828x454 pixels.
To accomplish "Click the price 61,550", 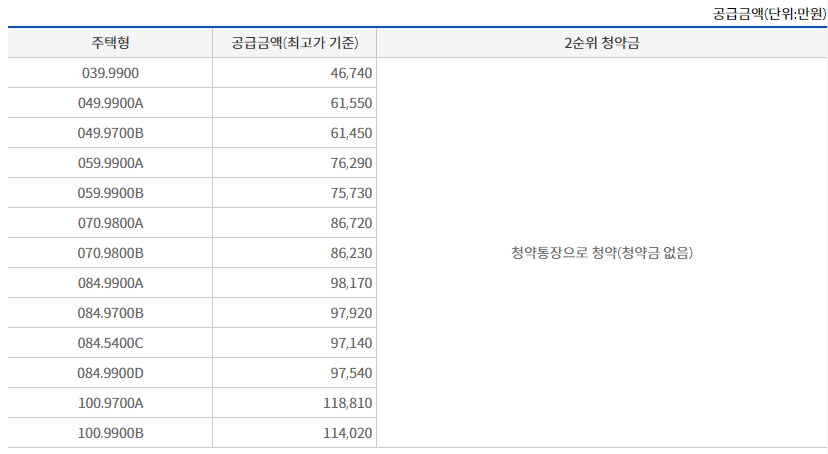I will point(351,103).
